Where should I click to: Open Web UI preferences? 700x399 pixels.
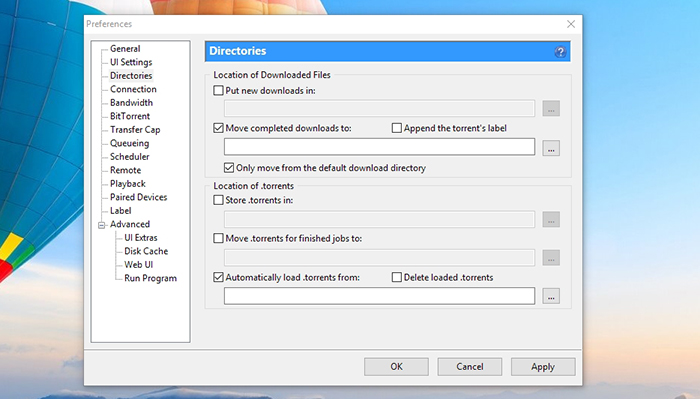click(x=138, y=265)
